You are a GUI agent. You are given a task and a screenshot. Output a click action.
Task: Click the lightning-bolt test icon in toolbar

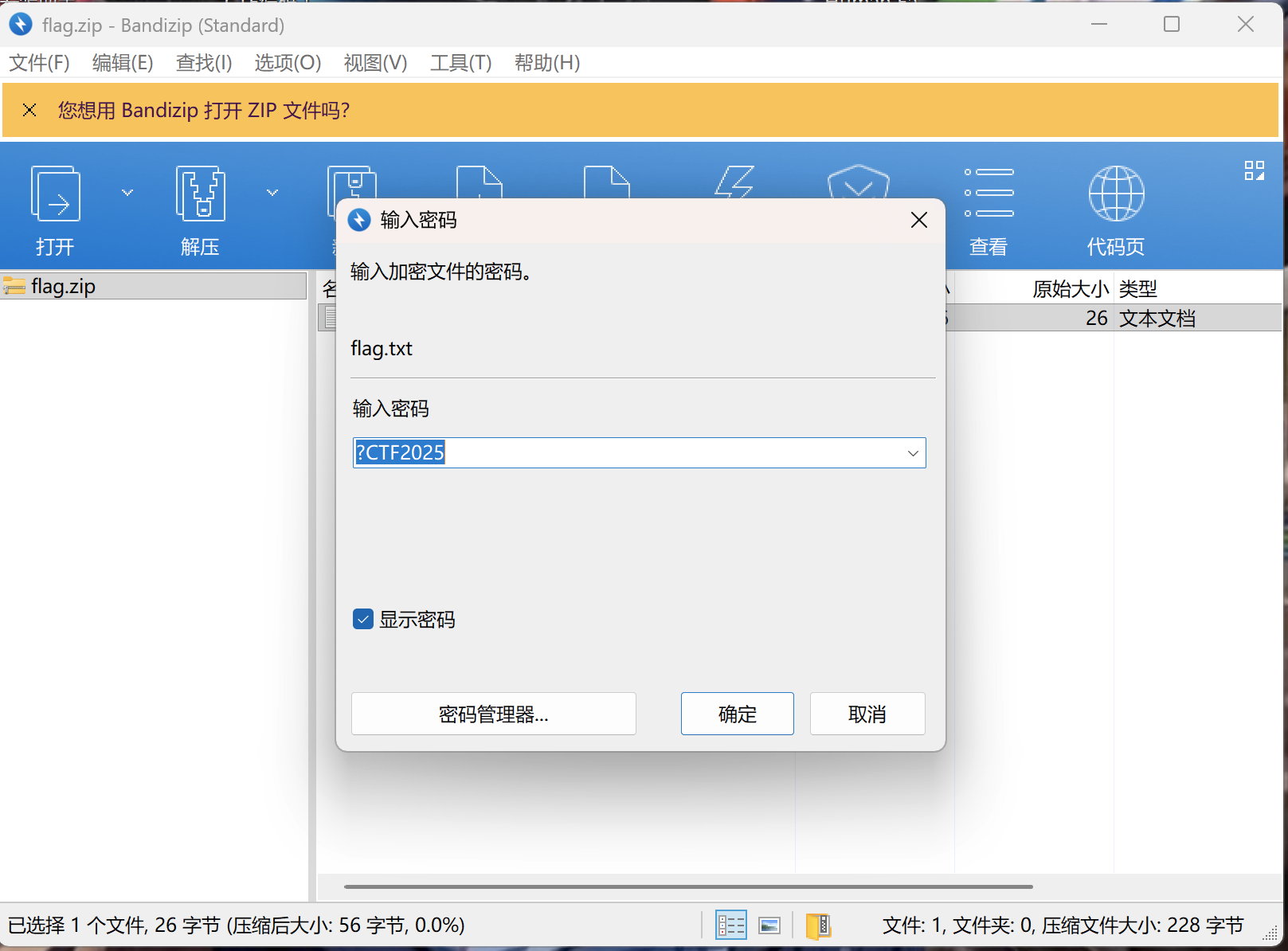pos(734,182)
